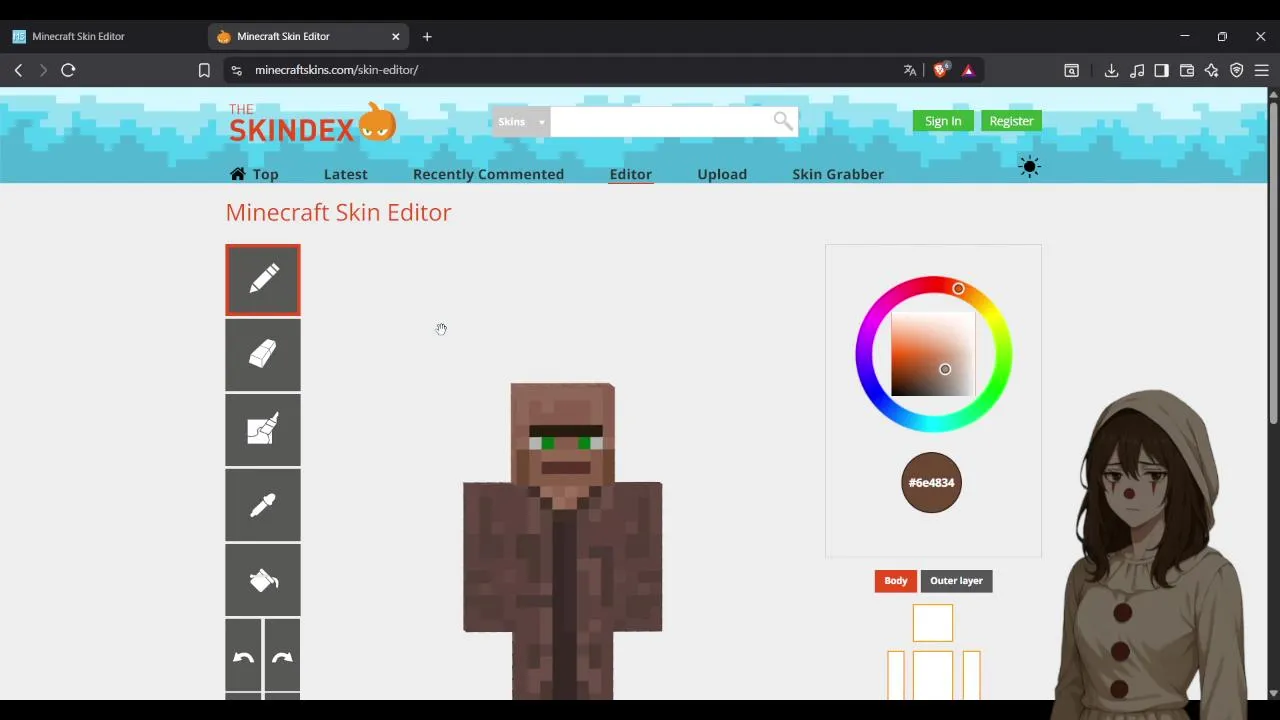Click the Skindex search text field
Image resolution: width=1280 pixels, height=720 pixels.
click(x=661, y=122)
